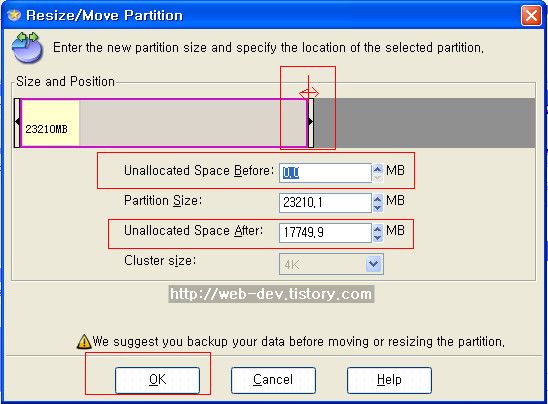Focus the Unallocated Space Before field
548x404 pixels.
click(x=325, y=173)
